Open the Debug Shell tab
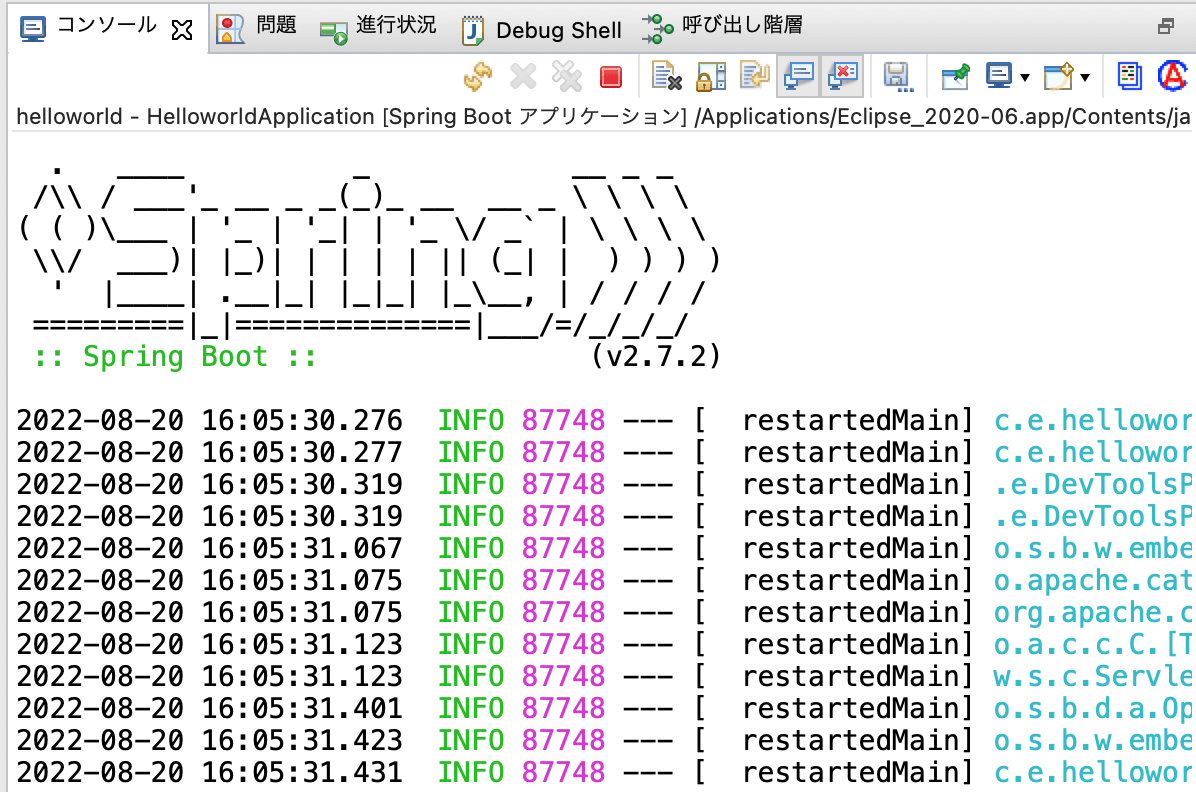The width and height of the screenshot is (1196, 792). [541, 30]
